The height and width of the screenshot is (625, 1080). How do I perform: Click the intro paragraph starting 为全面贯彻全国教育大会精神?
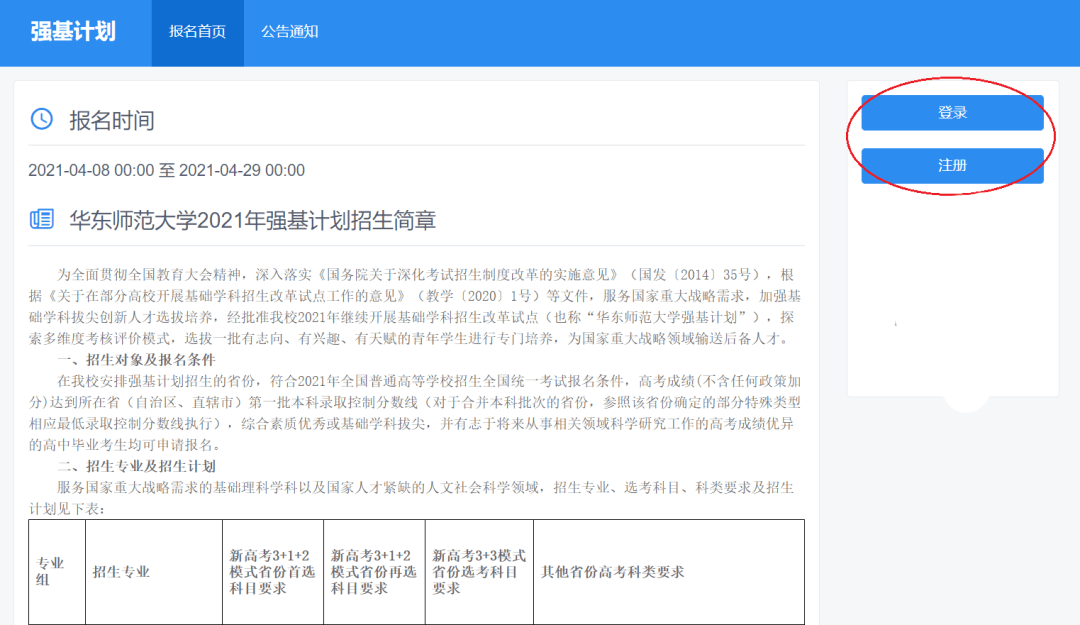(415, 306)
